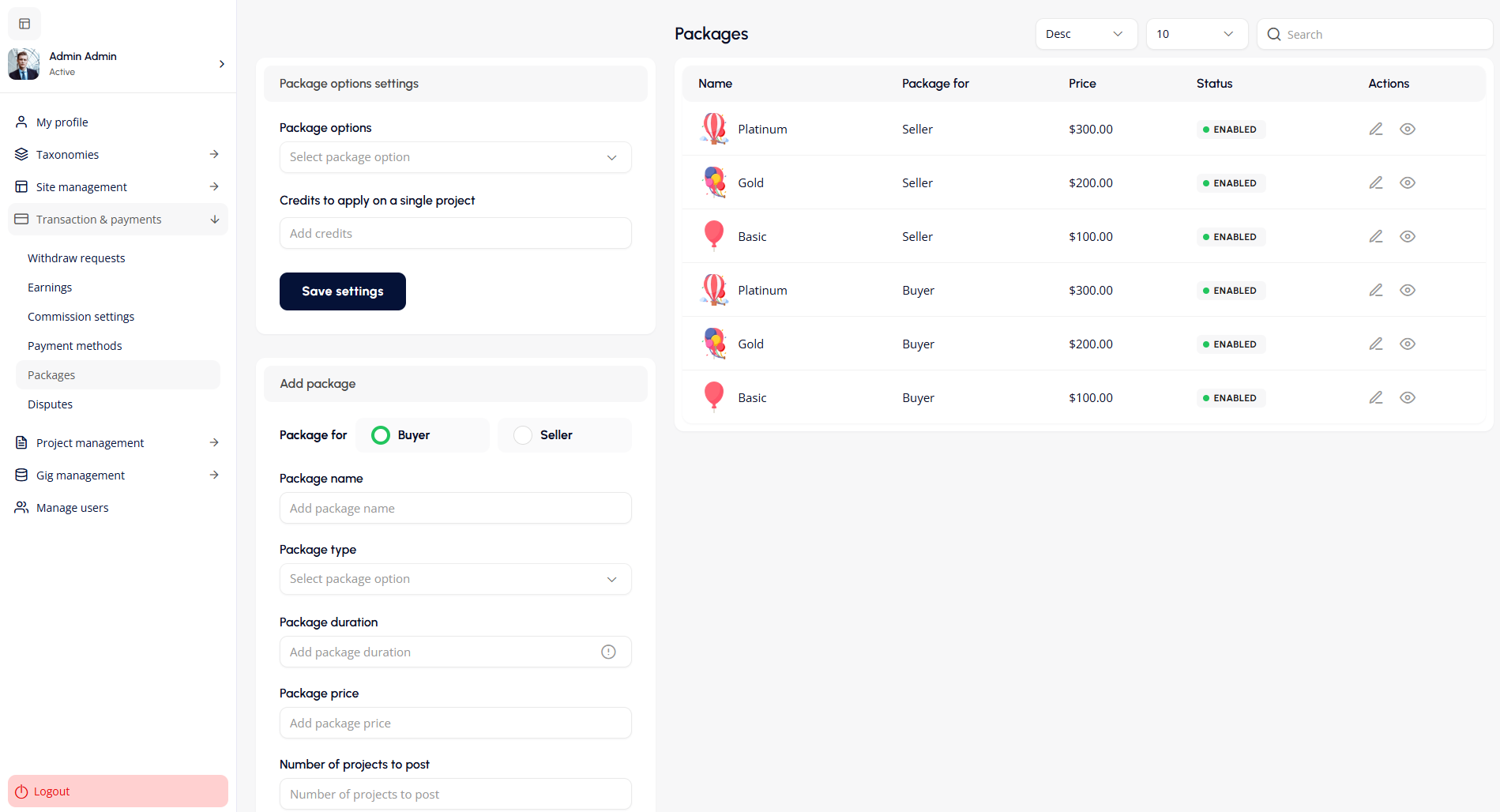Click the Add package name input field
Image resolution: width=1500 pixels, height=812 pixels.
455,508
